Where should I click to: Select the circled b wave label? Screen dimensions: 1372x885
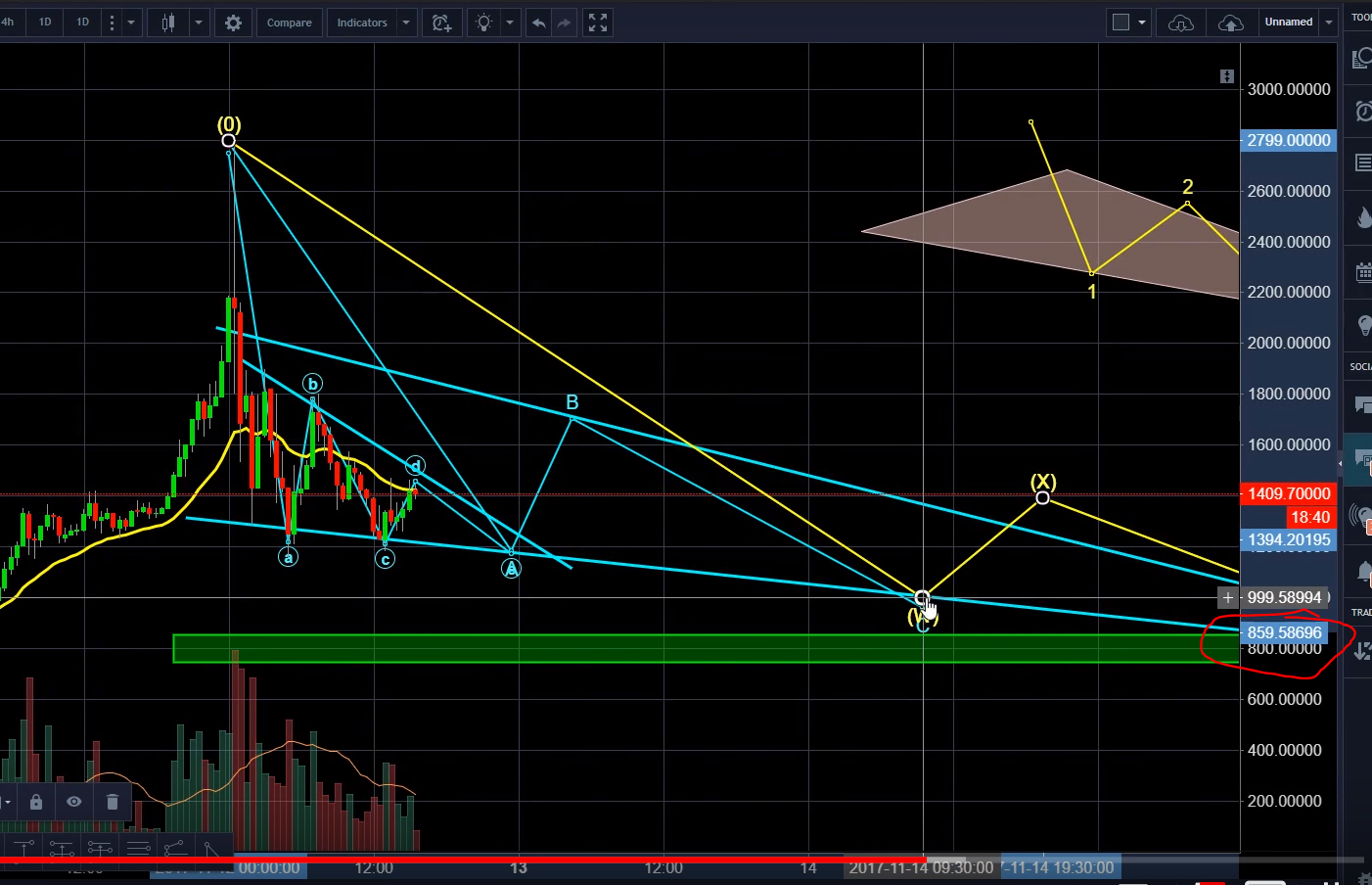pos(312,384)
